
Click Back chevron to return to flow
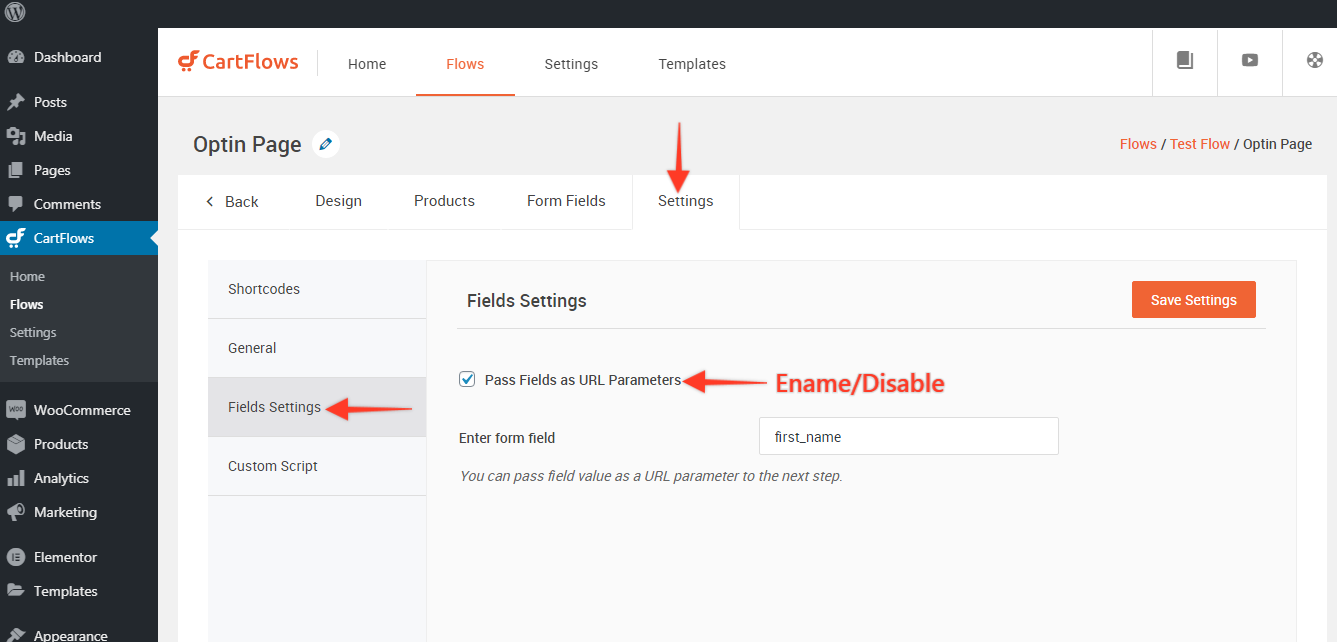(232, 201)
